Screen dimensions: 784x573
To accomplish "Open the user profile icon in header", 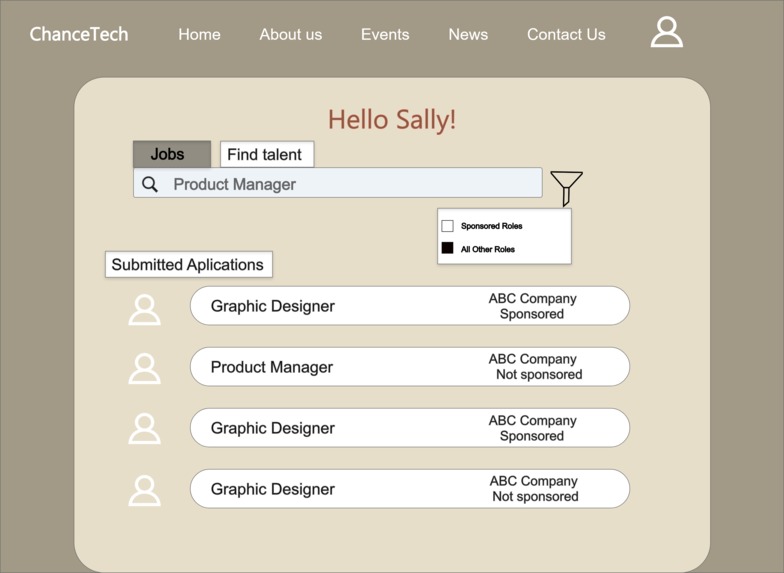I will pos(666,32).
